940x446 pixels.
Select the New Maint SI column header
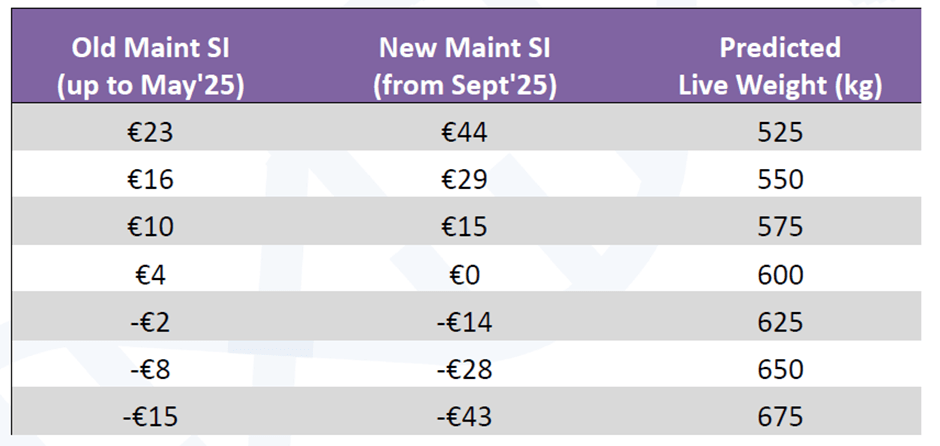click(x=464, y=66)
